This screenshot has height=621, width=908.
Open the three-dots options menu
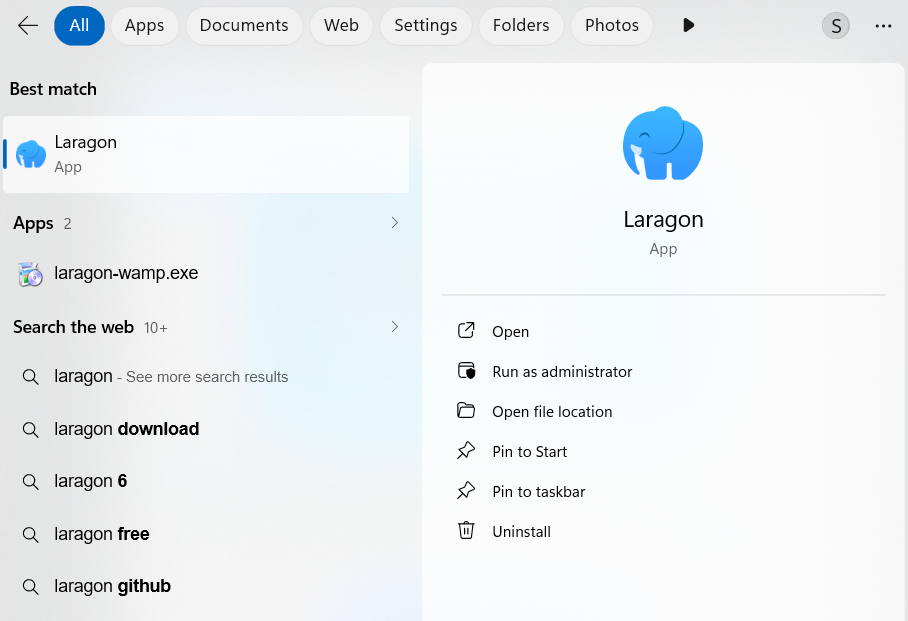pos(883,26)
